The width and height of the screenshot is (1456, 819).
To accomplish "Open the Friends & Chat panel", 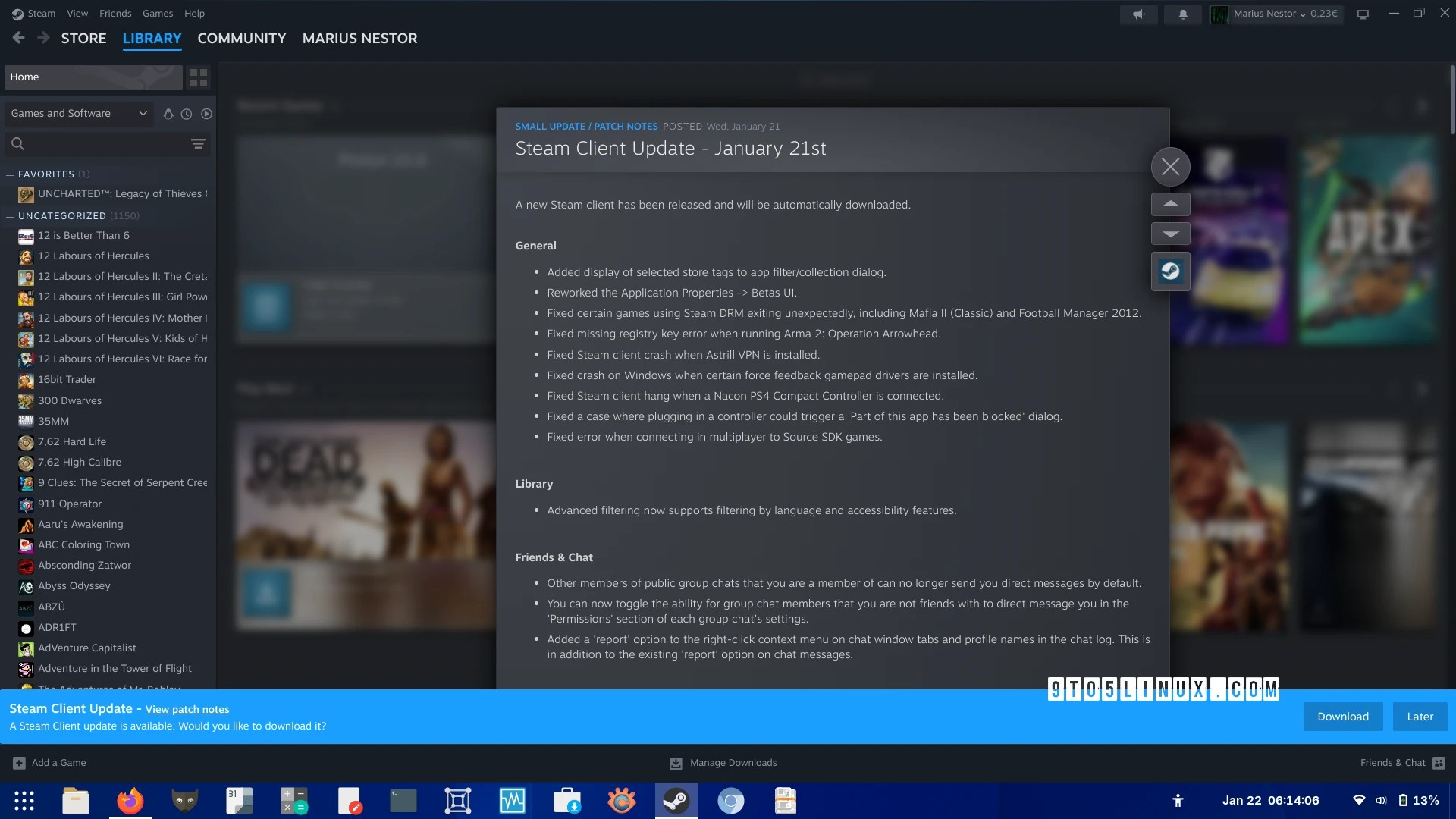I will click(x=1395, y=763).
